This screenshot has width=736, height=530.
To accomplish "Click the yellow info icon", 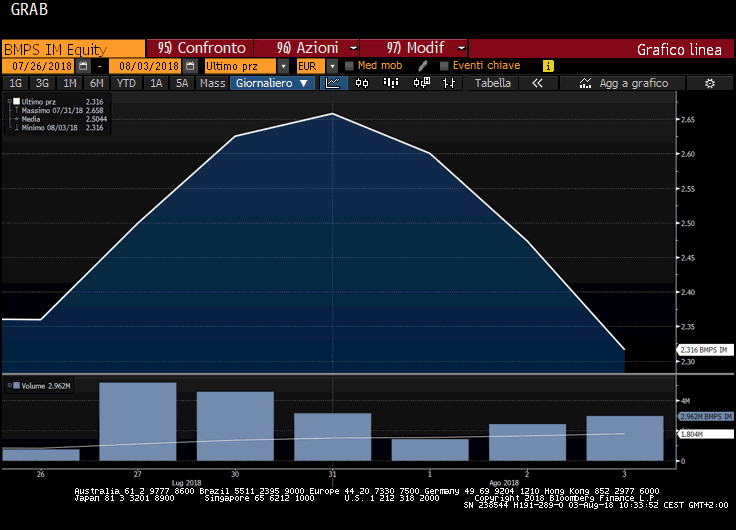I will coord(548,66).
